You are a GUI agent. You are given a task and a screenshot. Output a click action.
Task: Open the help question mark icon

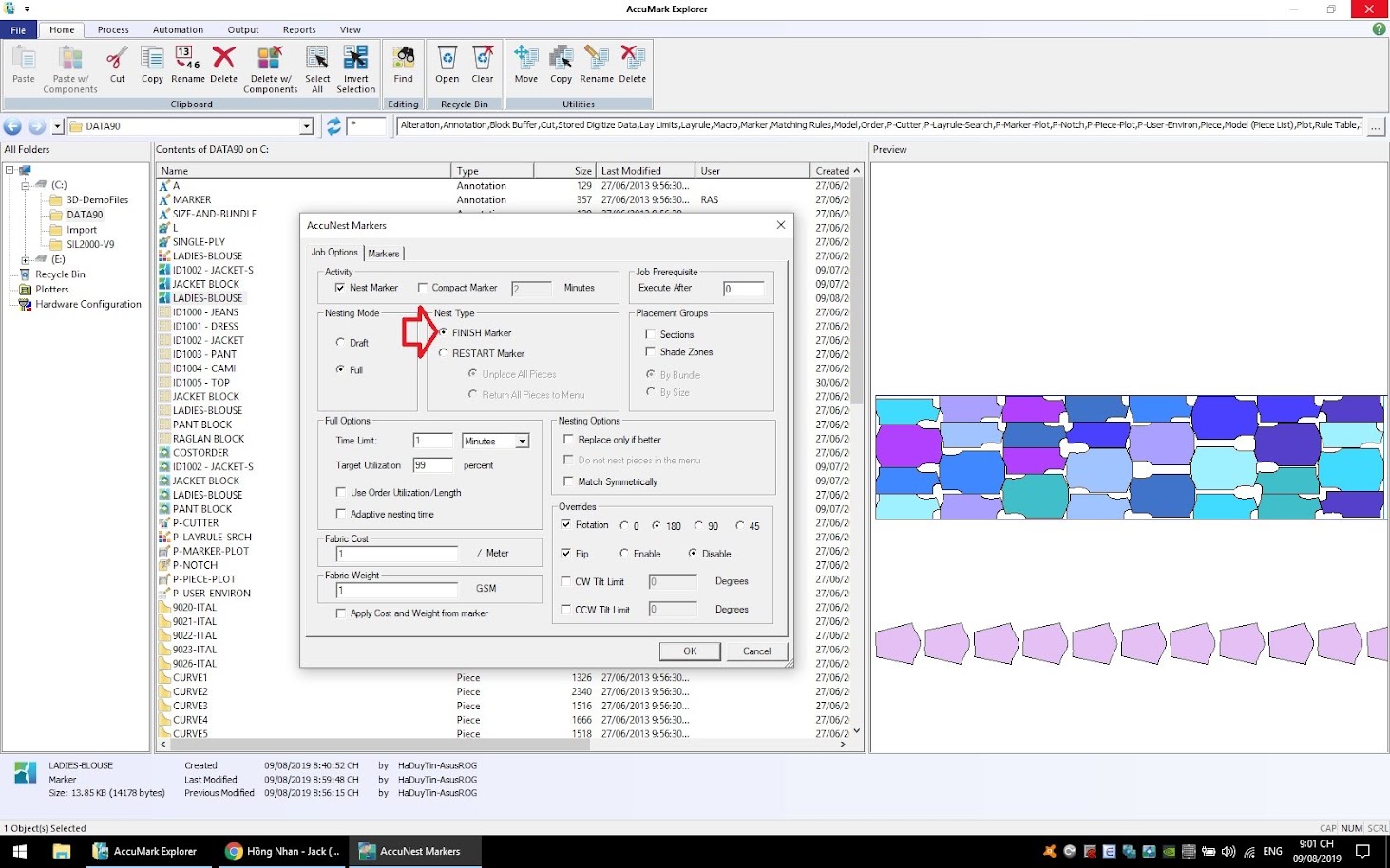tap(1379, 29)
